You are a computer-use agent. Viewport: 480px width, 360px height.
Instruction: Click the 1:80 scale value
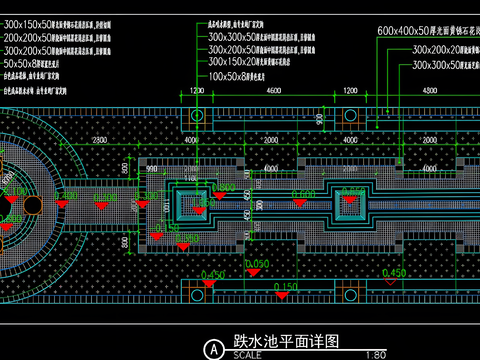(376, 355)
